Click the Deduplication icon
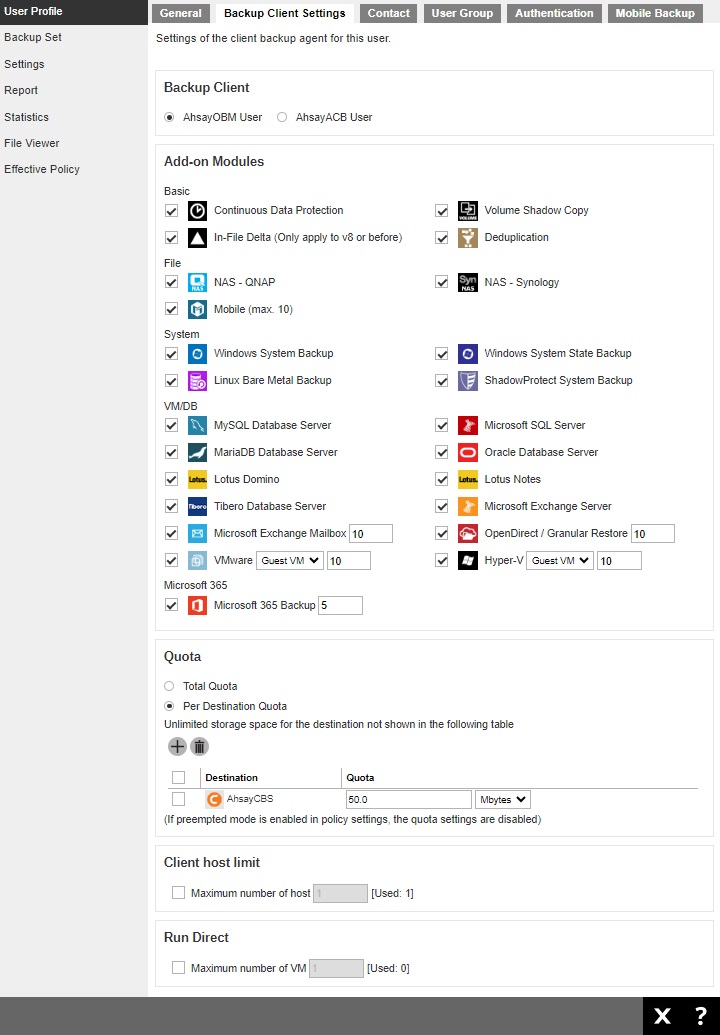Image resolution: width=720 pixels, height=1035 pixels. [468, 238]
